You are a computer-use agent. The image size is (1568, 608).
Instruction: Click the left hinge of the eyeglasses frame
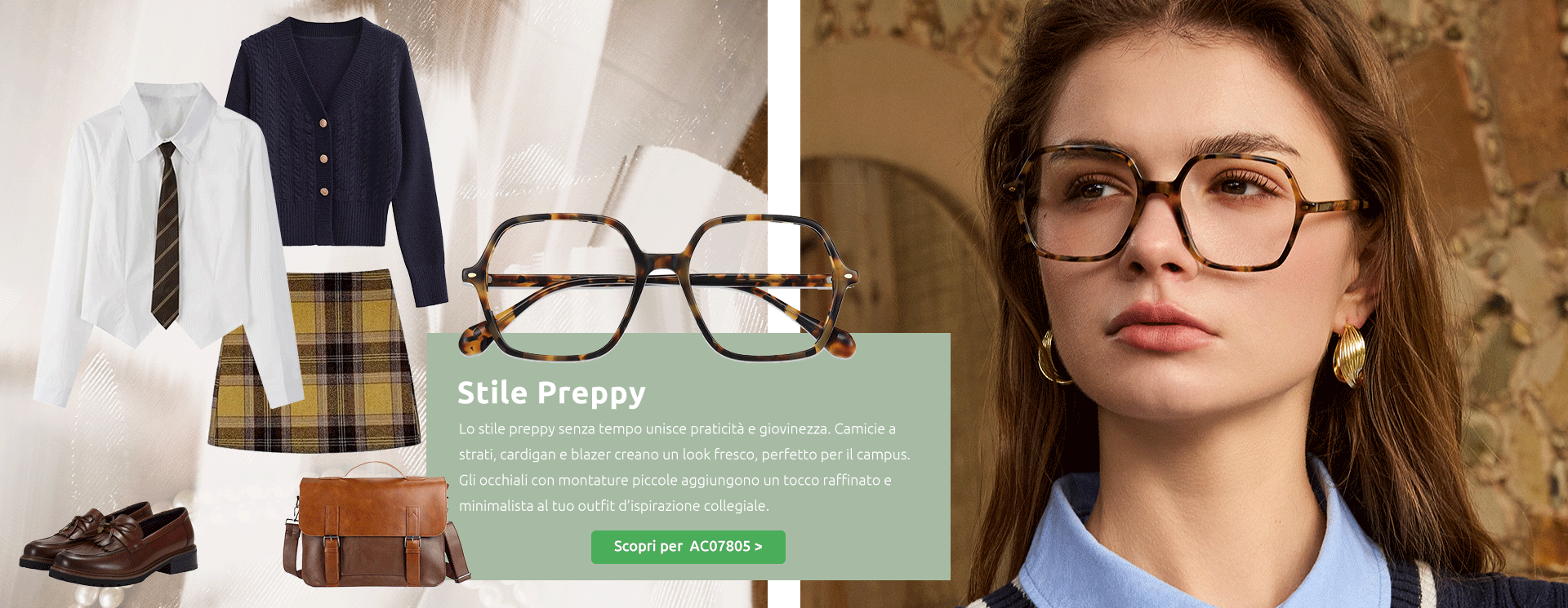(471, 277)
